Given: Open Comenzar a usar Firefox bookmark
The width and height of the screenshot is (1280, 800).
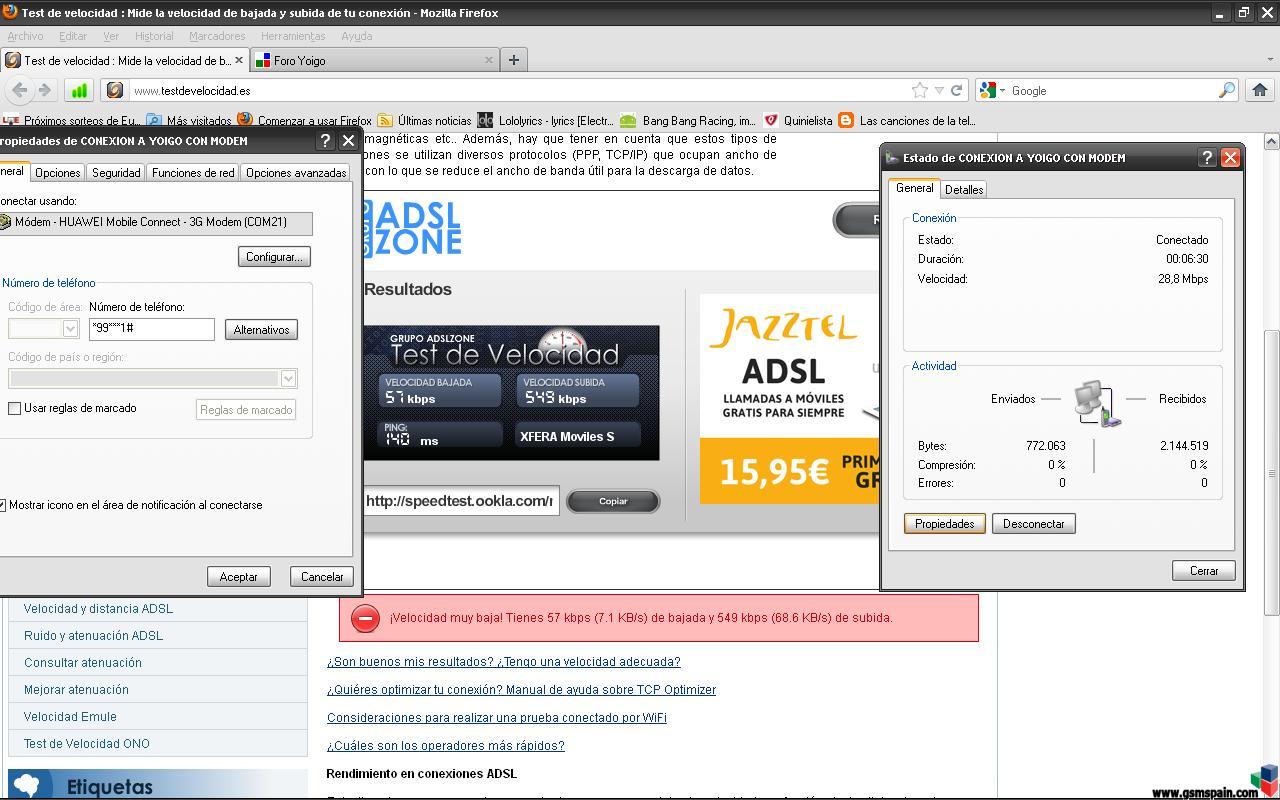Looking at the screenshot, I should click(x=305, y=121).
